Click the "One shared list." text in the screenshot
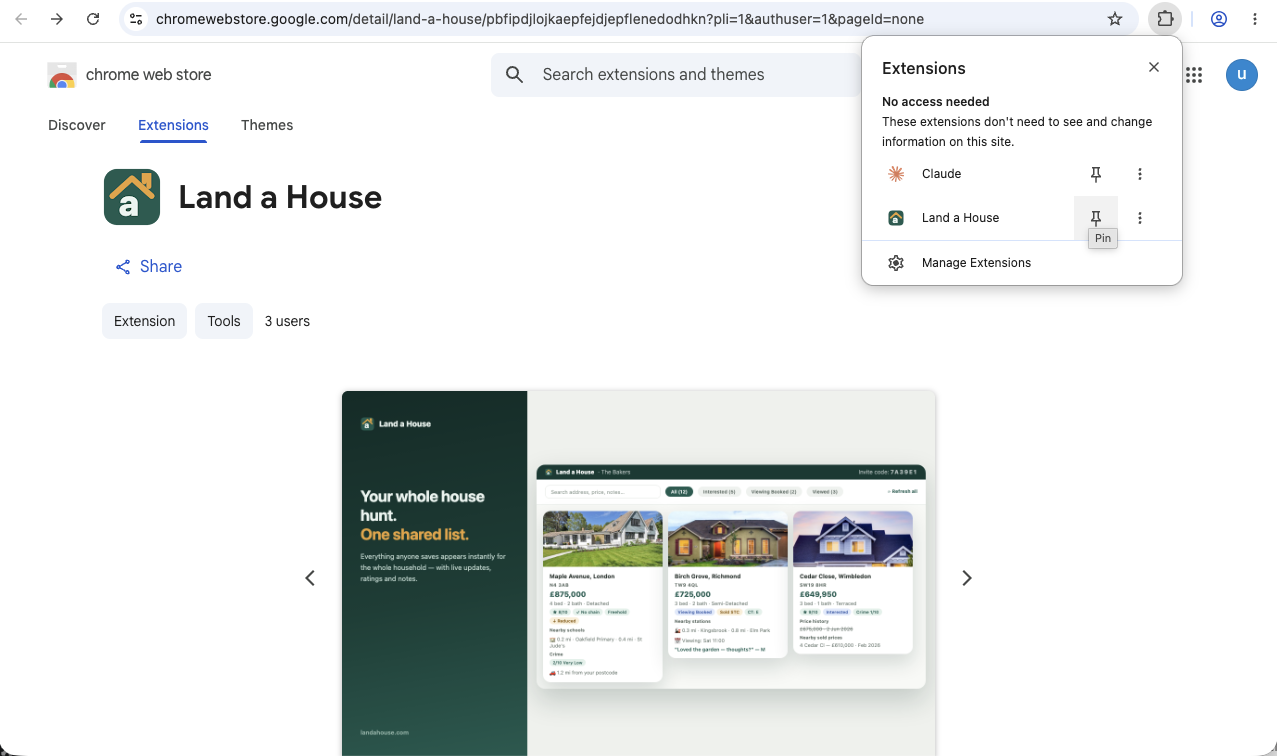The width and height of the screenshot is (1277, 756). click(414, 535)
